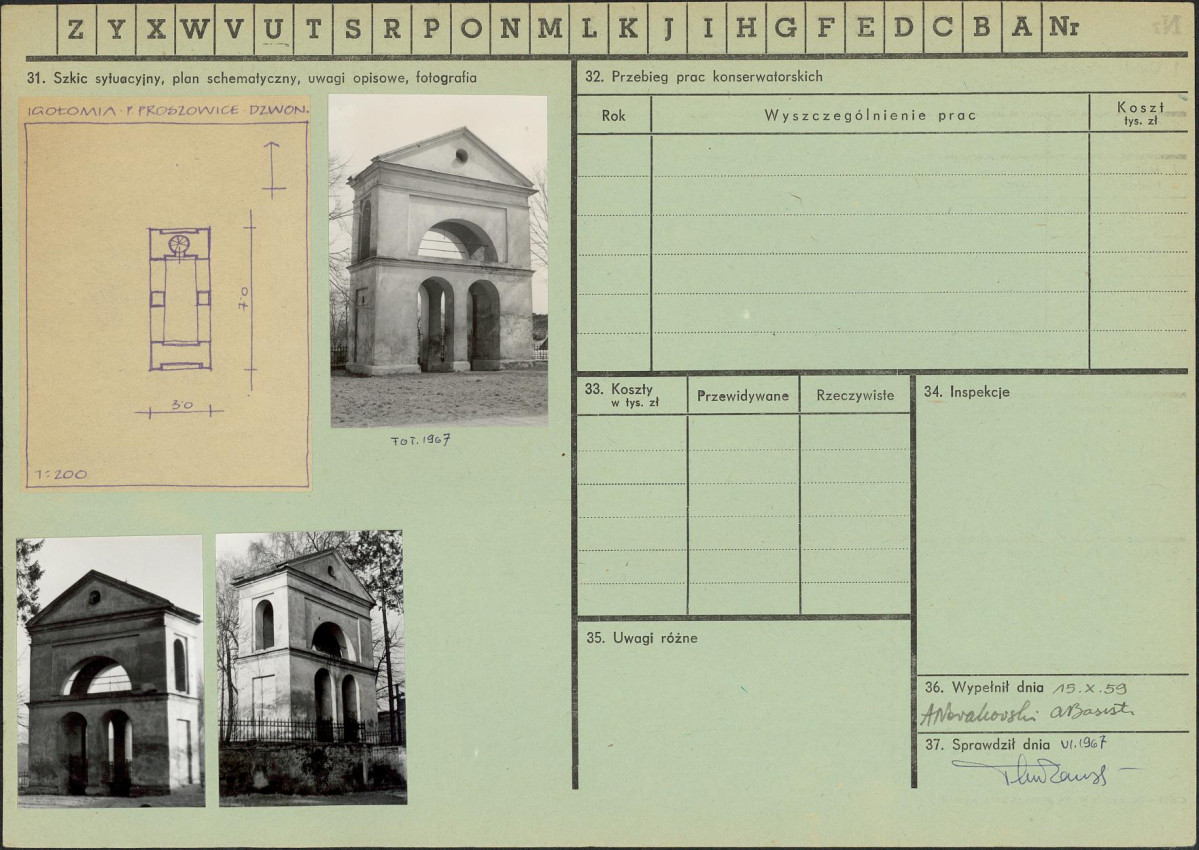
Task: Select the Przewidywane column header
Action: coord(742,396)
